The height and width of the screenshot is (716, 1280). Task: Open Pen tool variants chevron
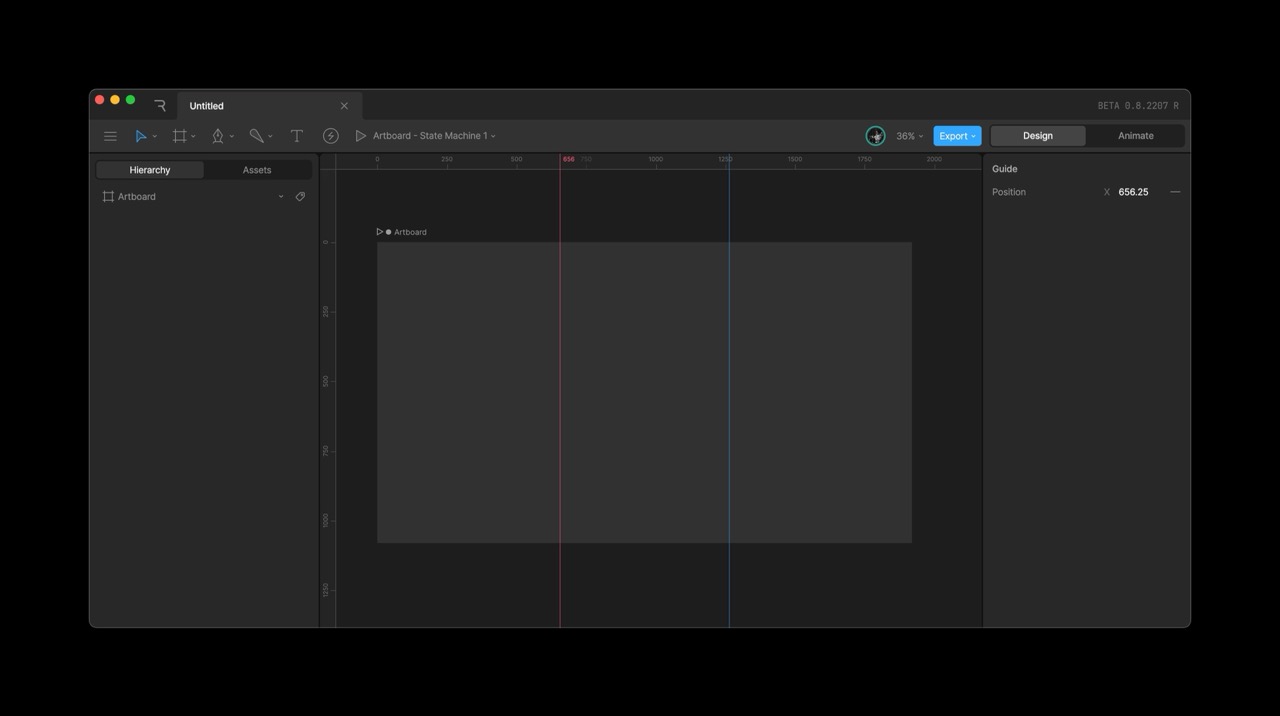232,136
